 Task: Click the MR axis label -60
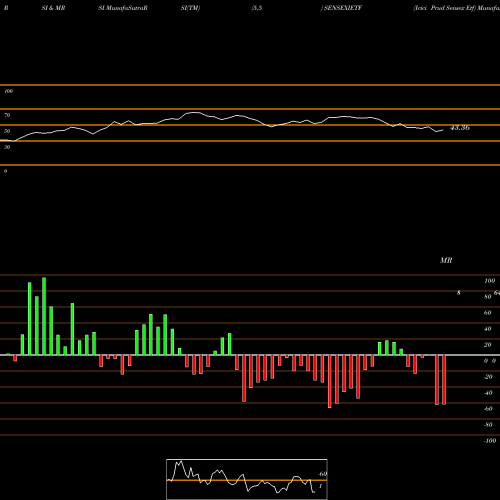[x=488, y=409]
